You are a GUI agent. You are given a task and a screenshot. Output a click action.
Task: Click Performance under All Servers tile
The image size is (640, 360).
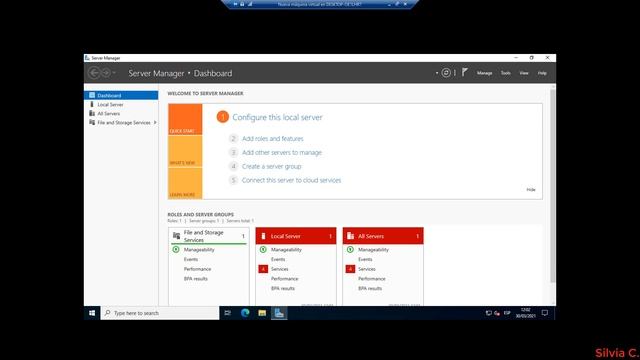372,279
